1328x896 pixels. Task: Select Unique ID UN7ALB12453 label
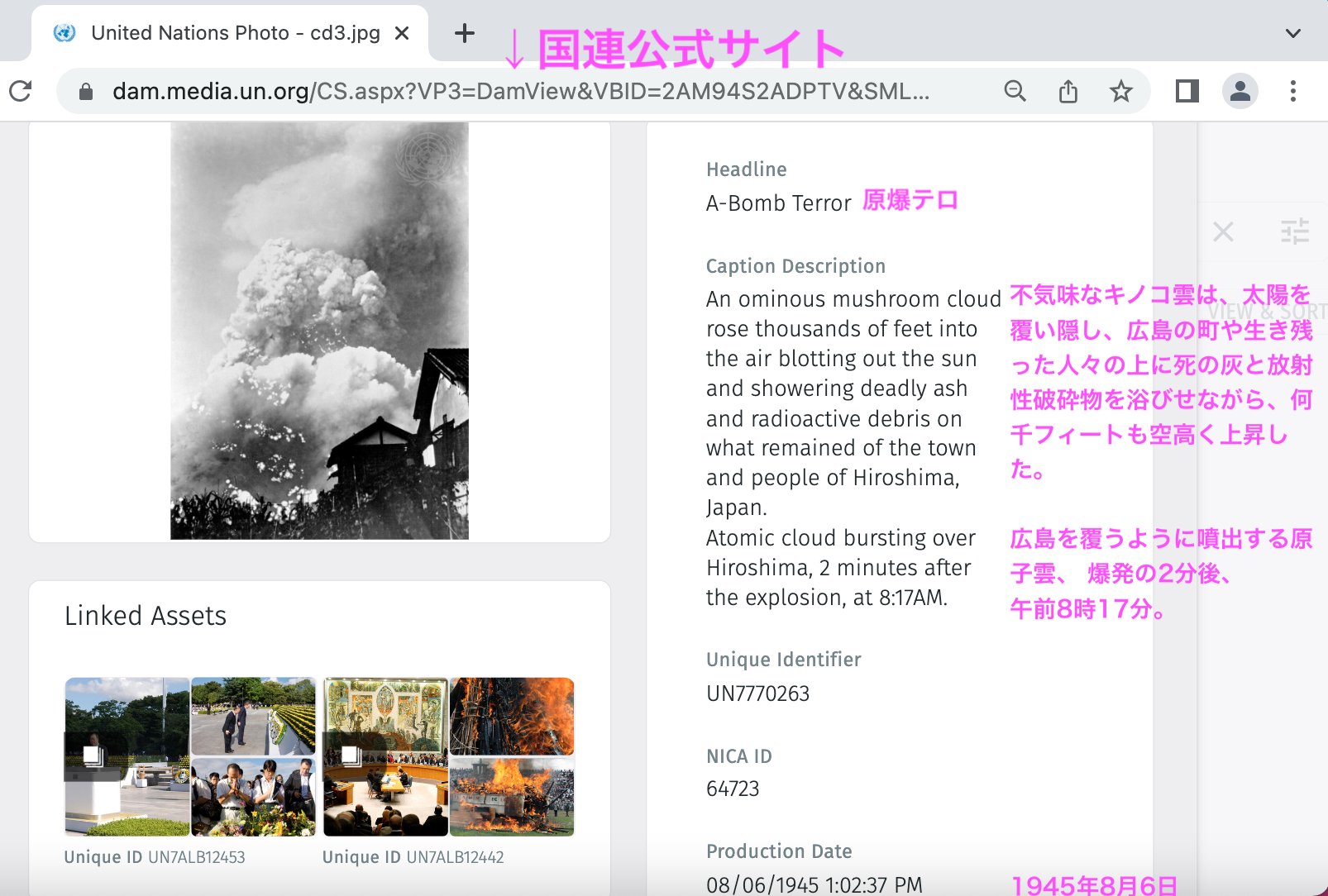pos(155,857)
